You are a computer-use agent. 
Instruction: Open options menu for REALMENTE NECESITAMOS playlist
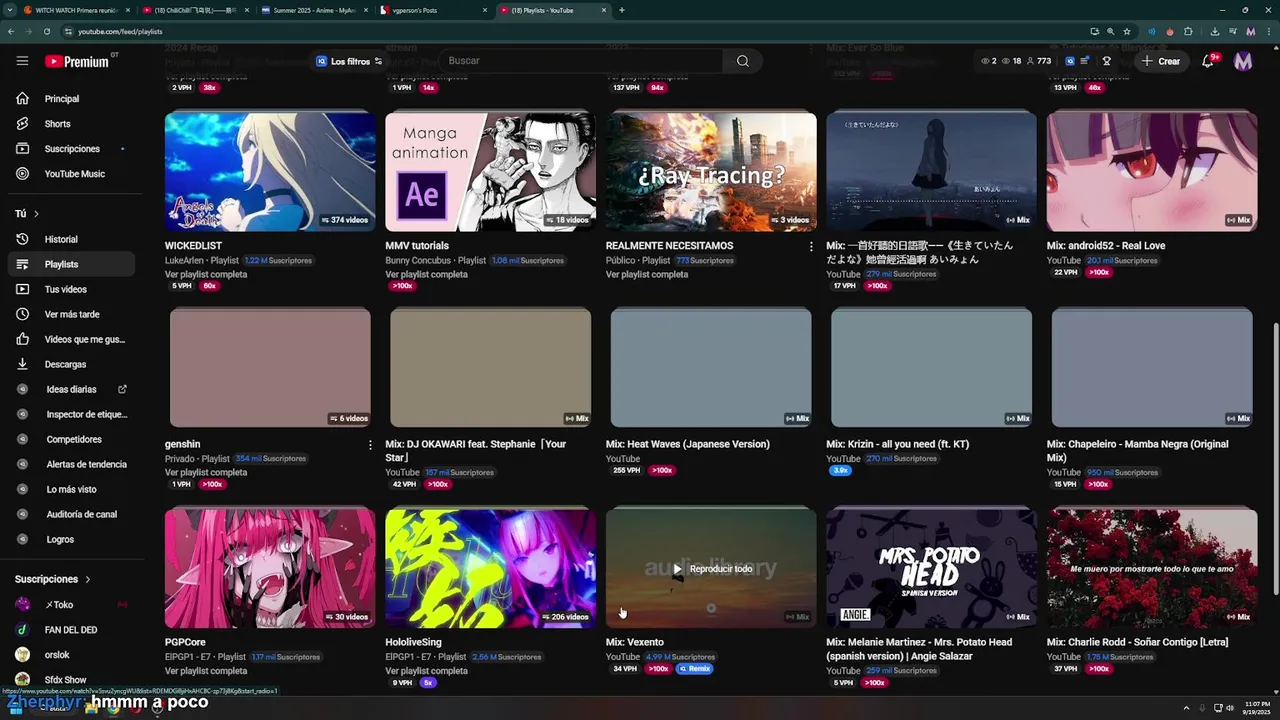tap(811, 246)
